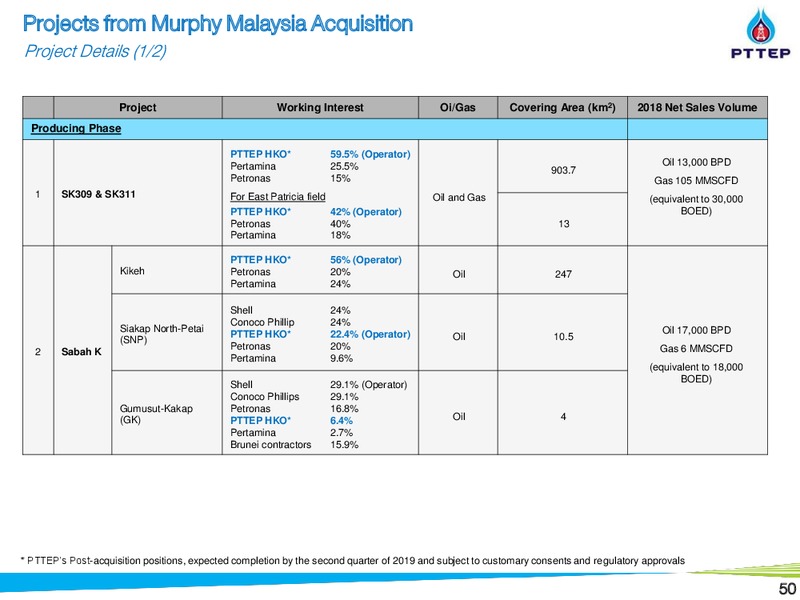
Task: Click the '9.6%' Pertamina SNP value
Action: (x=341, y=358)
